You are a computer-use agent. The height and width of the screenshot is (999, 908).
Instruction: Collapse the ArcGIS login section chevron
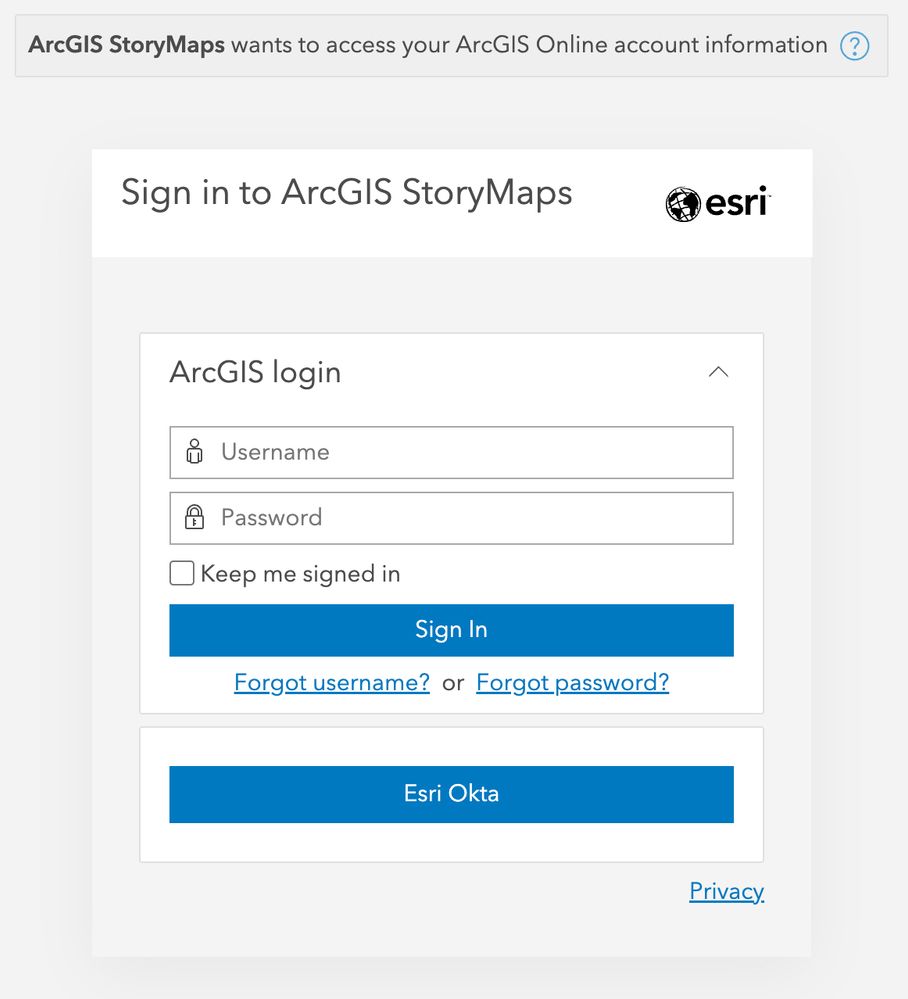(x=718, y=372)
